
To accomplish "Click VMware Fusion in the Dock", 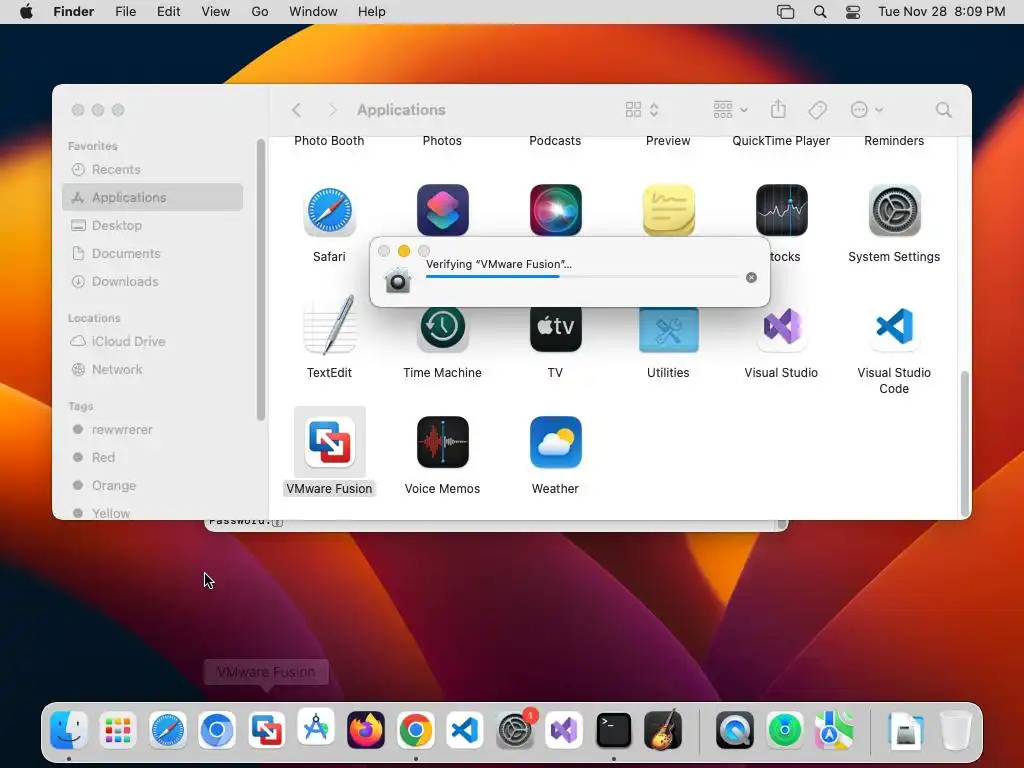I will click(x=266, y=730).
